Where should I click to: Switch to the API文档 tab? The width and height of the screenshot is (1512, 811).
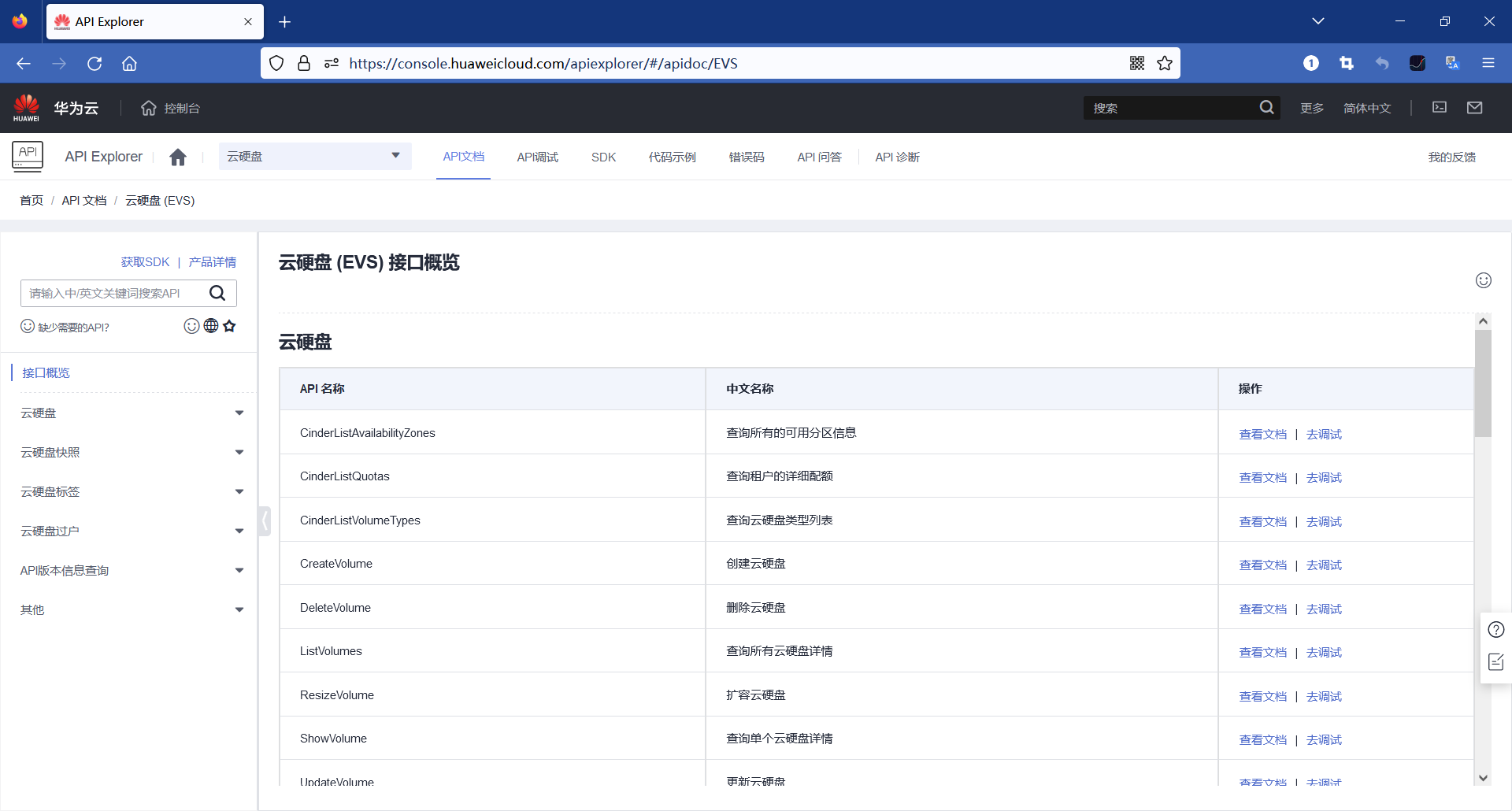point(464,157)
